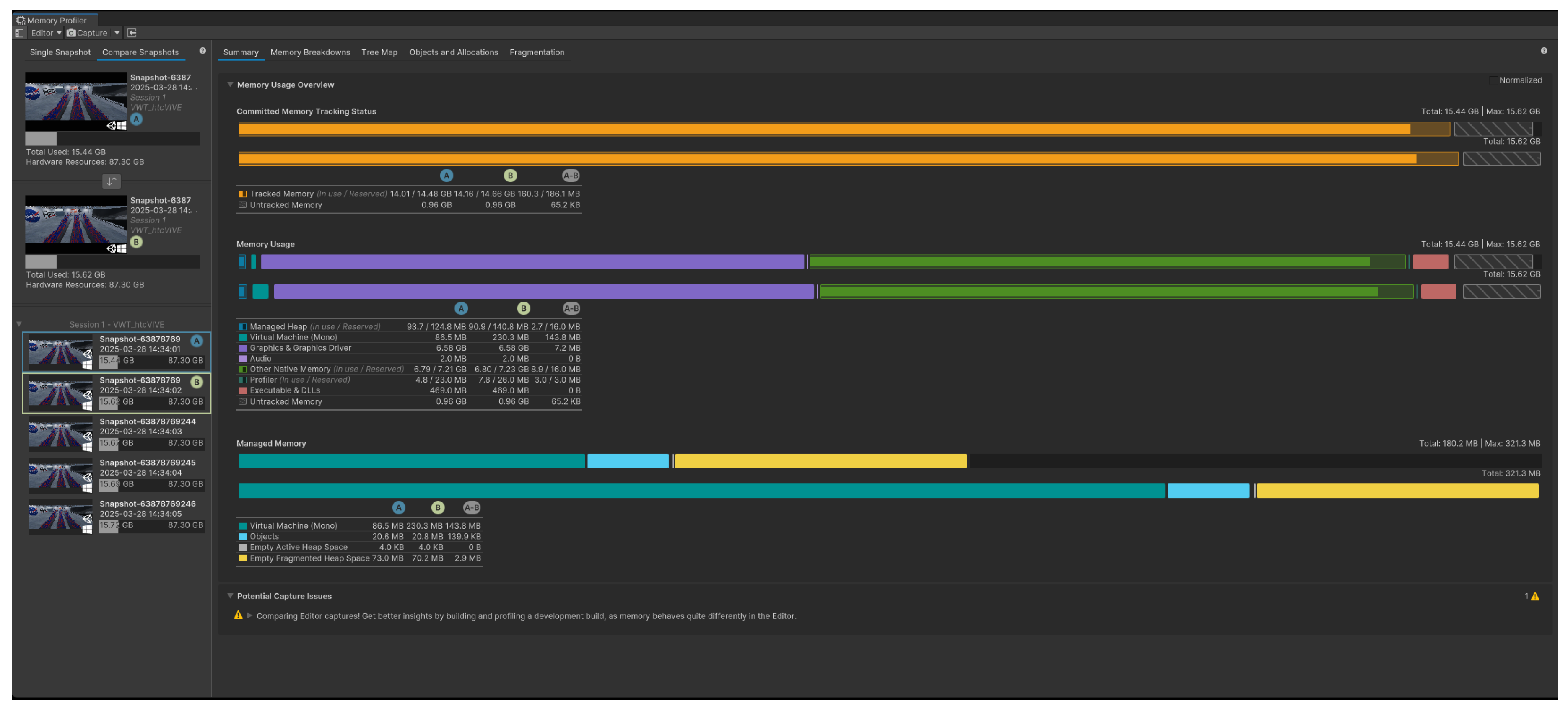Click the warning icon beside capture issue
1568x711 pixels.
(x=238, y=615)
